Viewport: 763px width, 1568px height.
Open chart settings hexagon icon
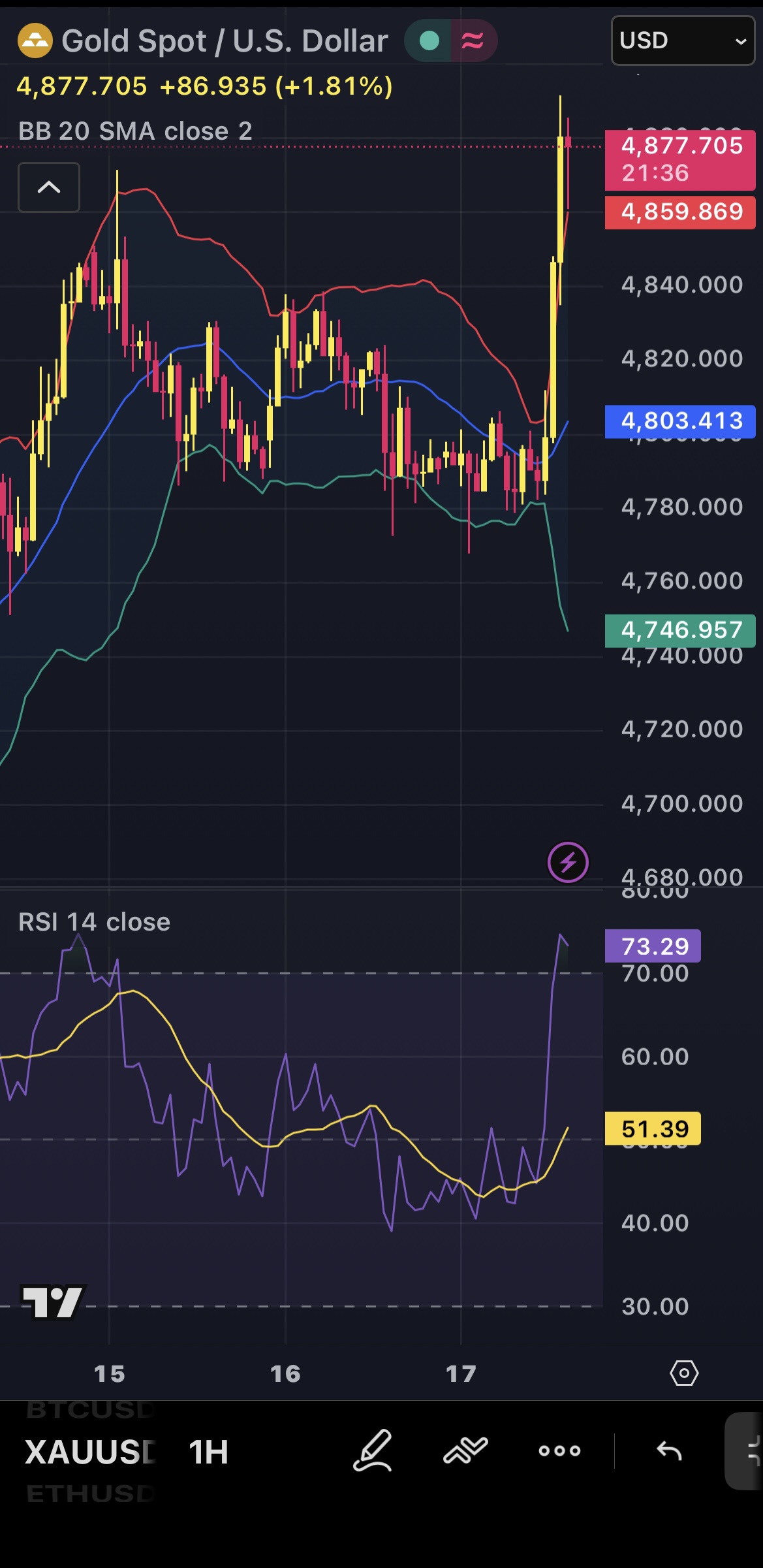tap(684, 1373)
